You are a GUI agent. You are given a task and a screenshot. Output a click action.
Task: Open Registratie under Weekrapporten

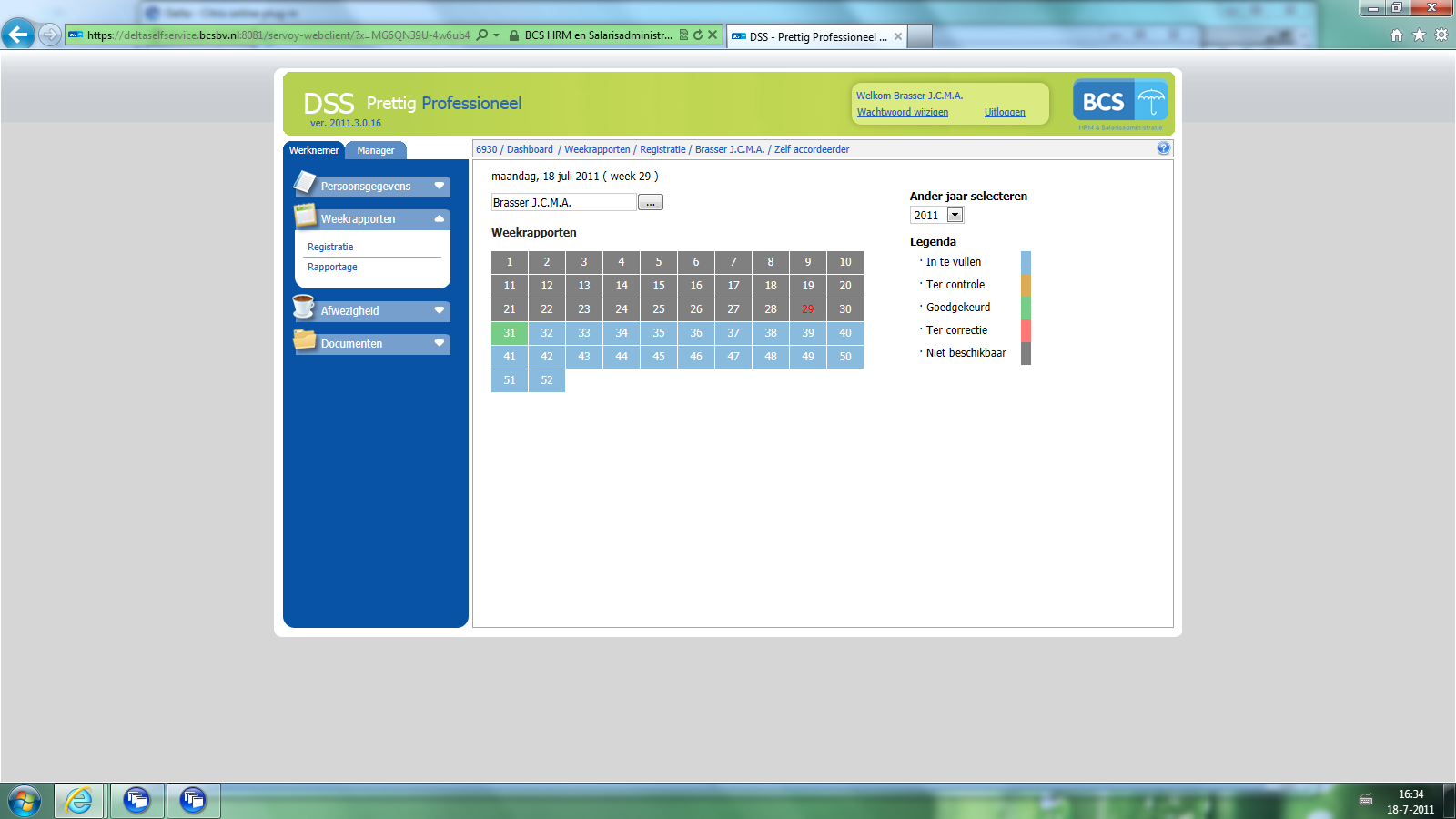(x=330, y=247)
